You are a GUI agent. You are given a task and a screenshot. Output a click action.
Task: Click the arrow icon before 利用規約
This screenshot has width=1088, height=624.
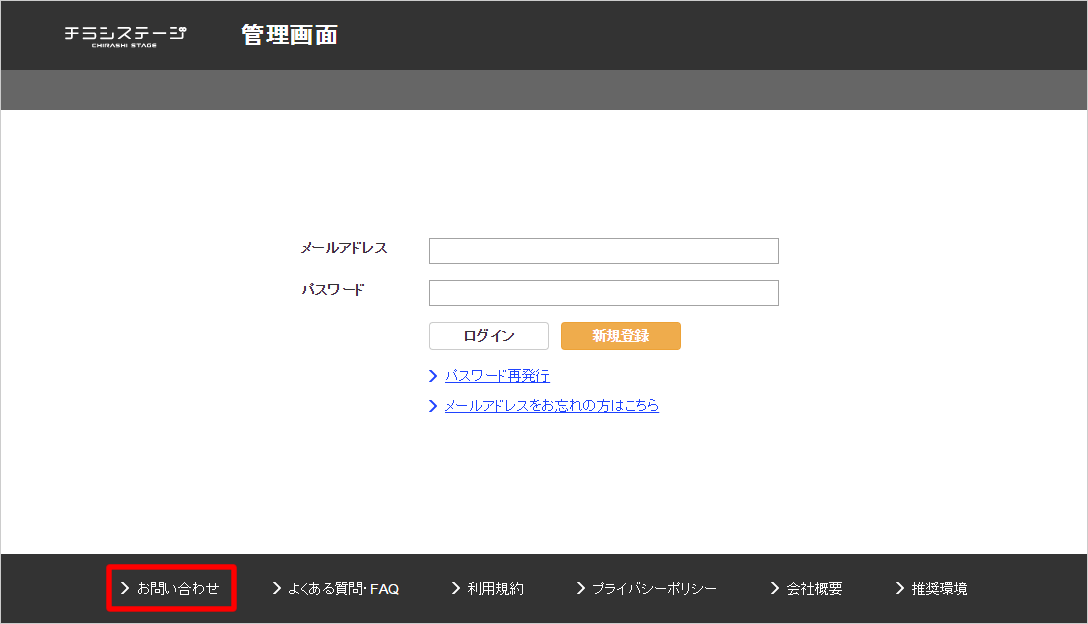(x=456, y=588)
